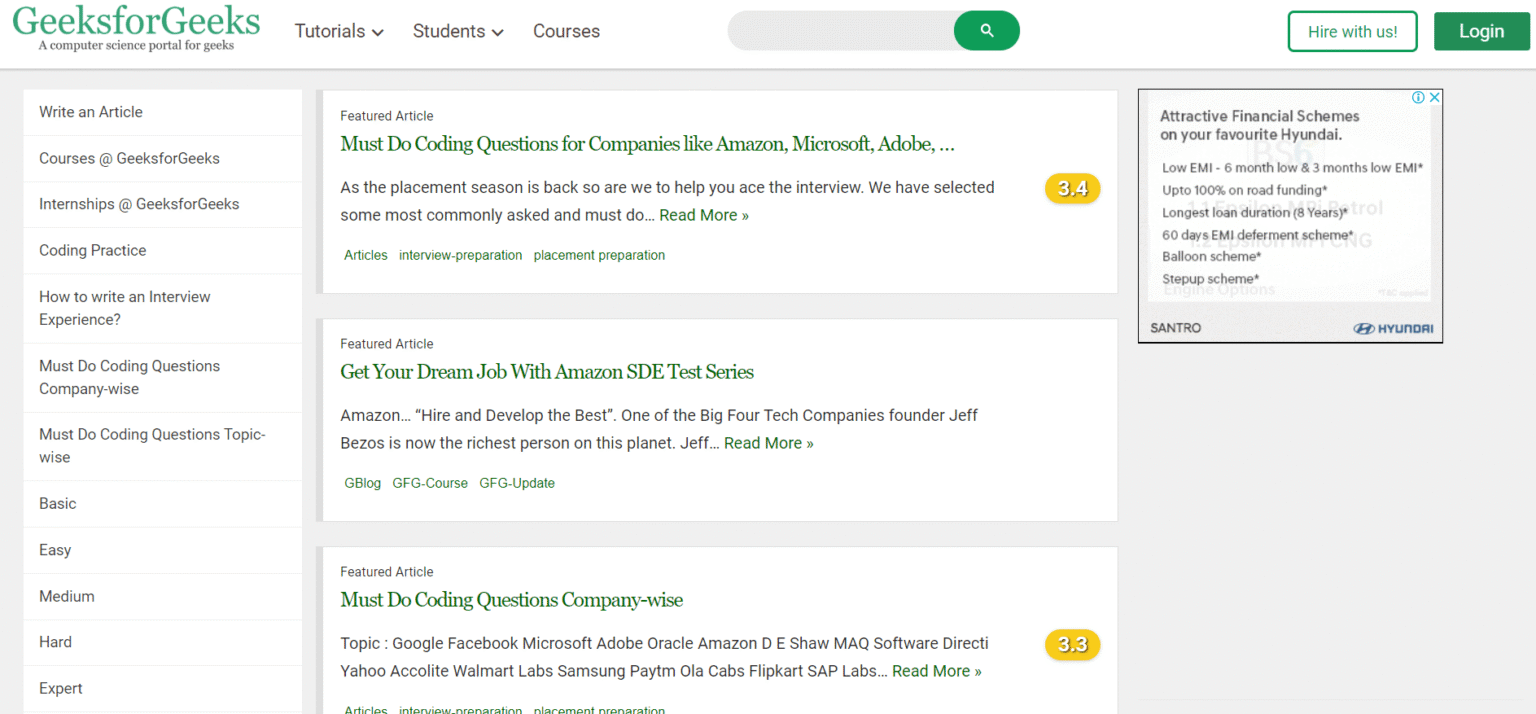This screenshot has width=1536, height=714.
Task: Expand the Students dropdown
Action: coord(457,31)
